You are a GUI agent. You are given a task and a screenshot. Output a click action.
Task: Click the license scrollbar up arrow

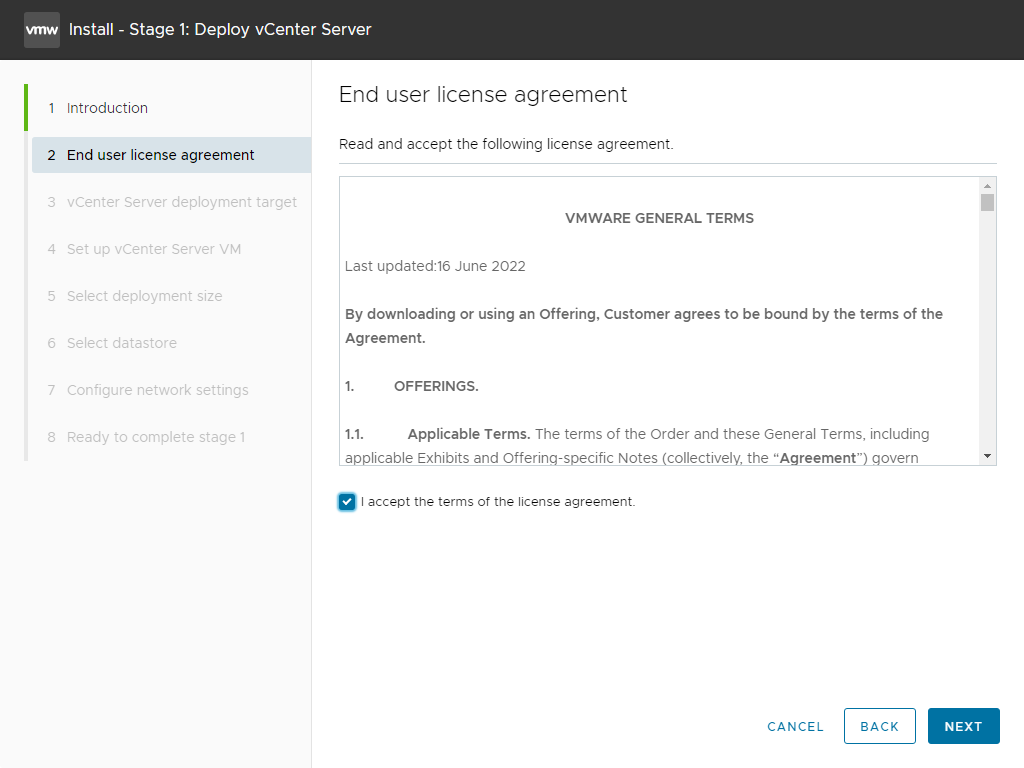[987, 186]
